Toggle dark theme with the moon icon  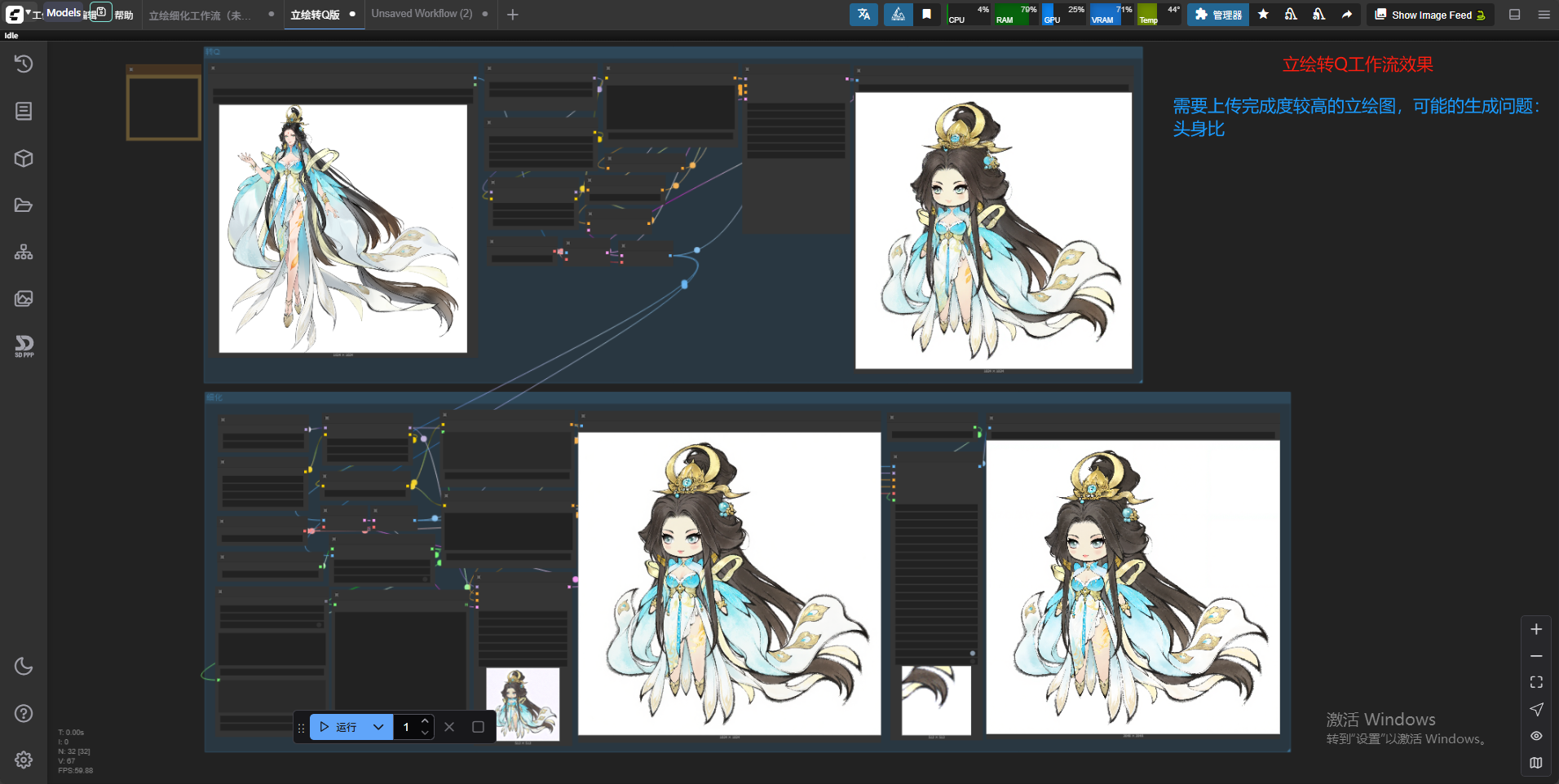coord(24,666)
